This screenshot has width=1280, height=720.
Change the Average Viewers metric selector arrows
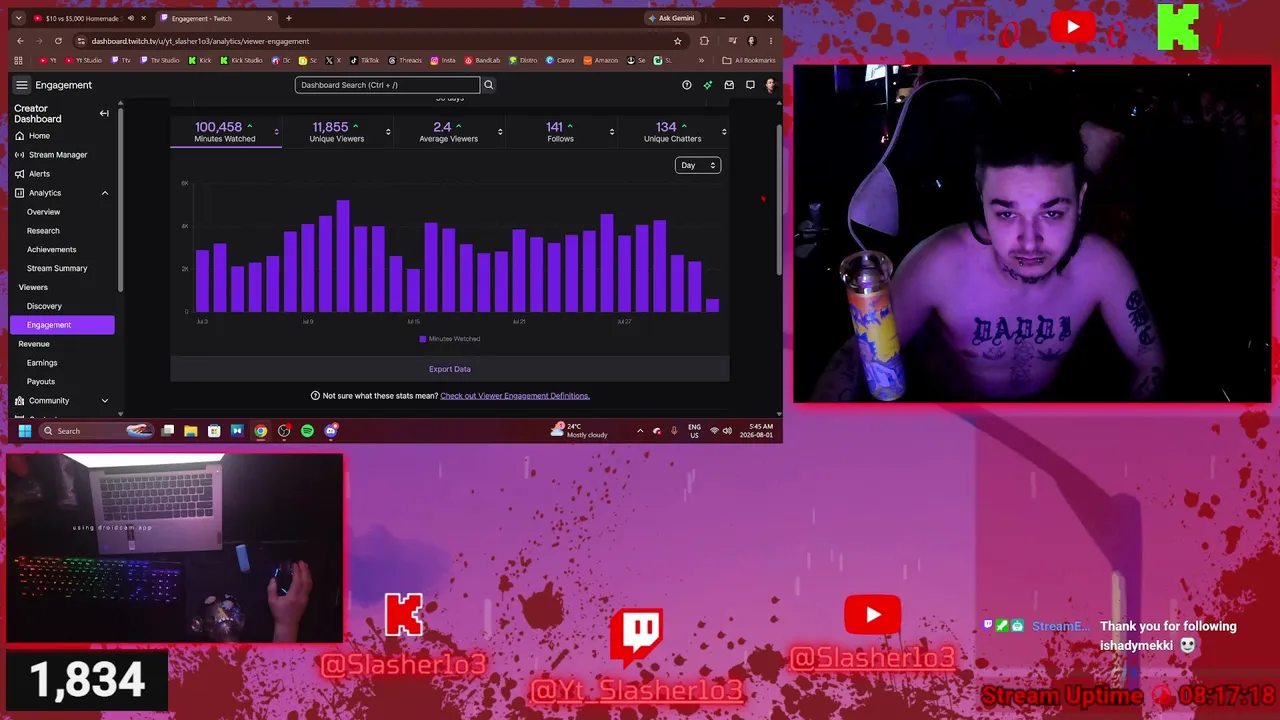coord(500,132)
